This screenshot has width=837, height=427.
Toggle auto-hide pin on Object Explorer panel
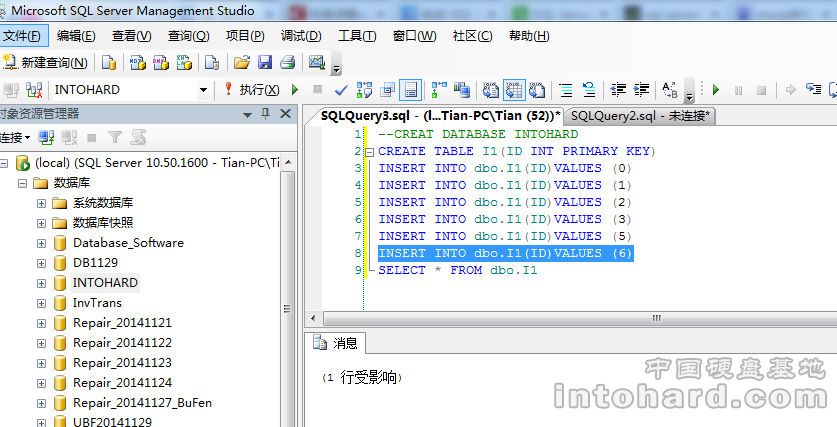point(264,114)
